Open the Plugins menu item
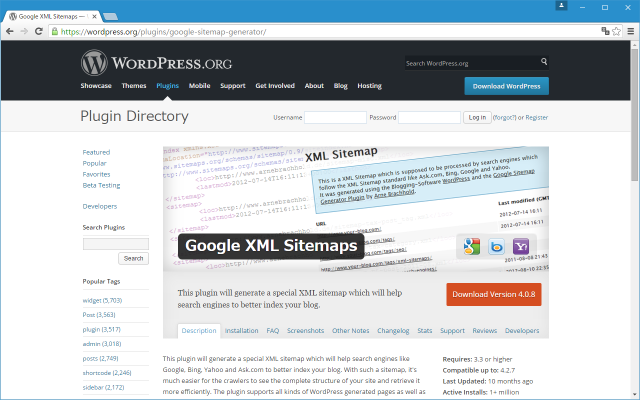Image resolution: width=640 pixels, height=400 pixels. [167, 86]
